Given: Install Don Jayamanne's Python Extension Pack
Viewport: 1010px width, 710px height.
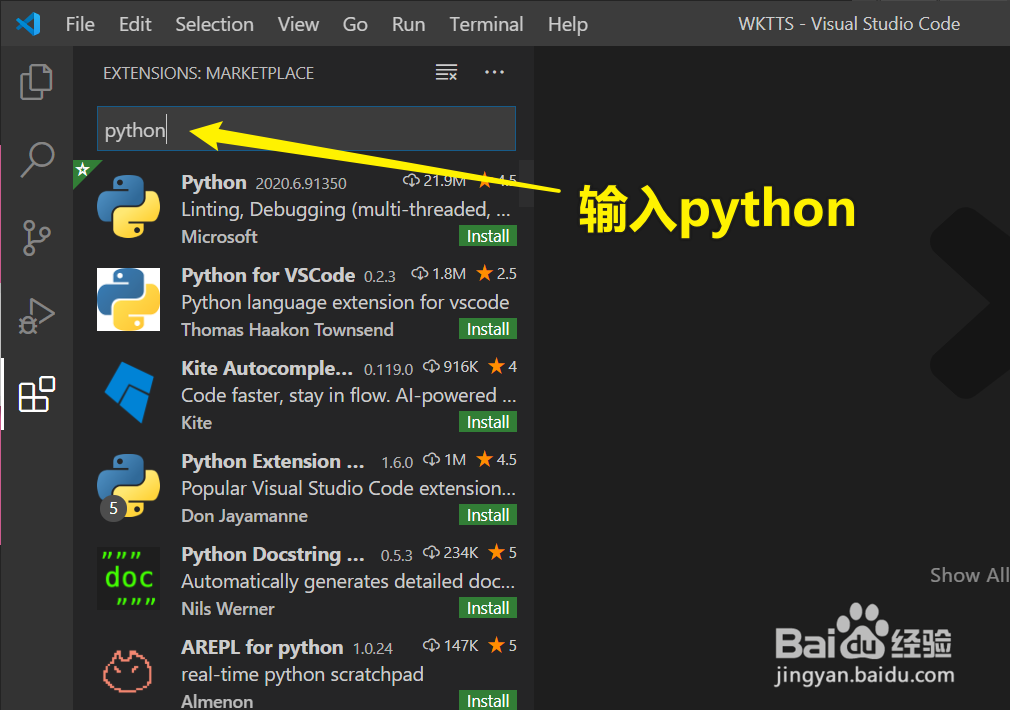Looking at the screenshot, I should point(488,515).
